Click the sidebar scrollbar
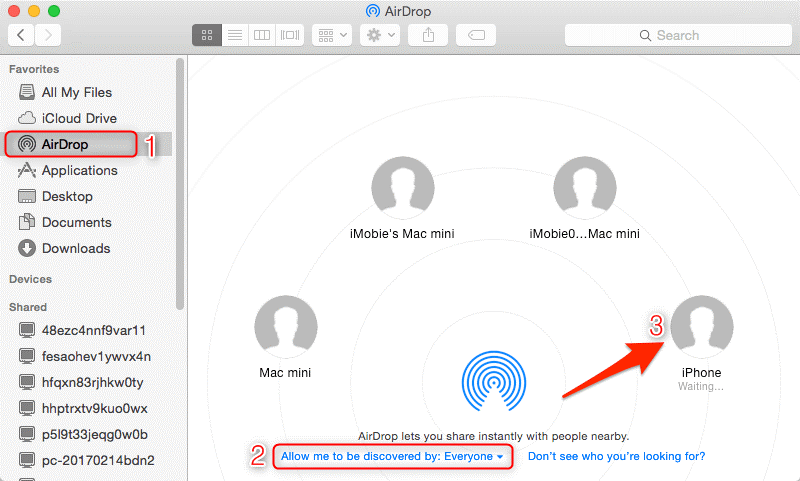 point(180,184)
